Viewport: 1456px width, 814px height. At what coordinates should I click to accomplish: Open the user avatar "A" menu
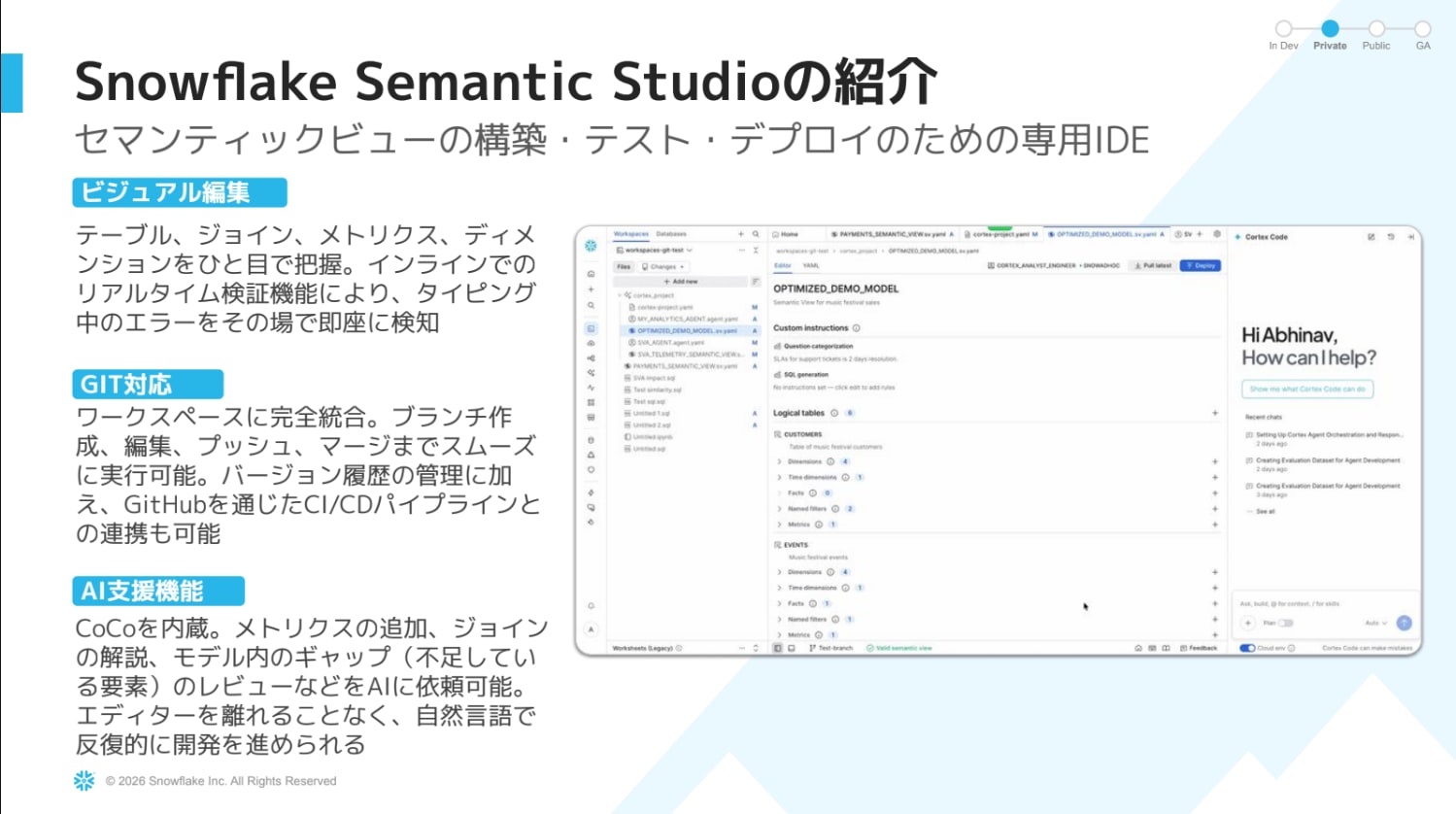click(x=591, y=629)
